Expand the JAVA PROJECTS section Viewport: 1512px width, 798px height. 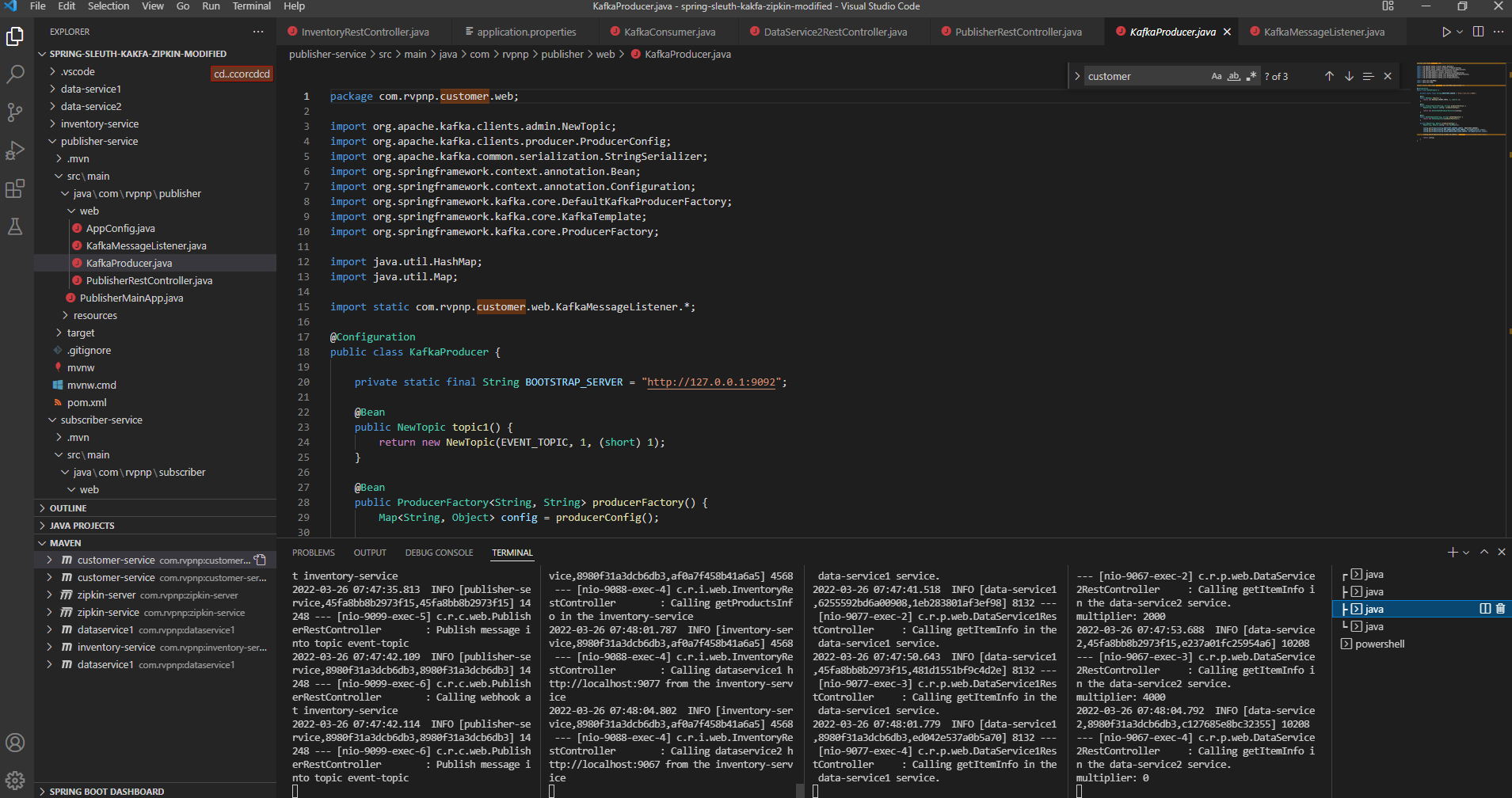point(82,526)
